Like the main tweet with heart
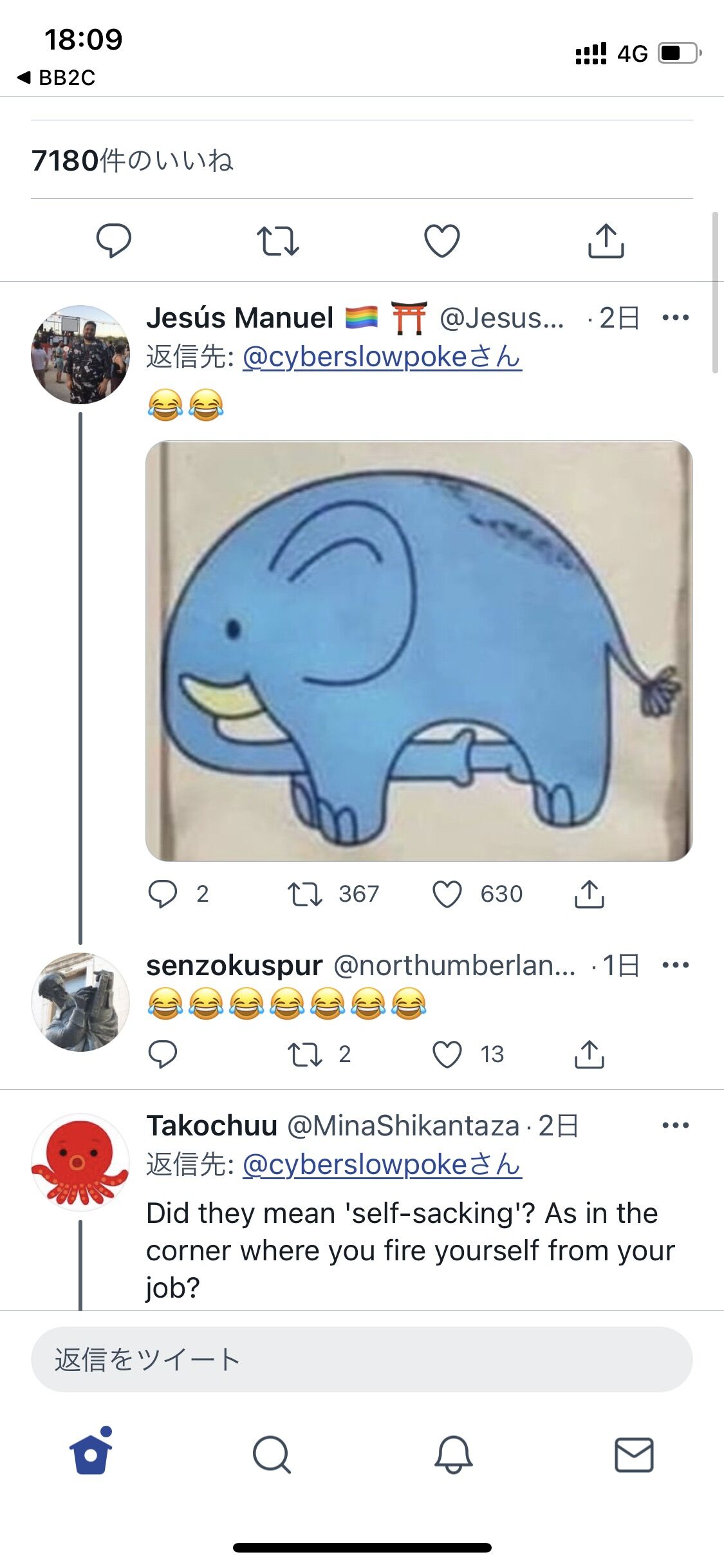The height and width of the screenshot is (1568, 724). click(442, 241)
